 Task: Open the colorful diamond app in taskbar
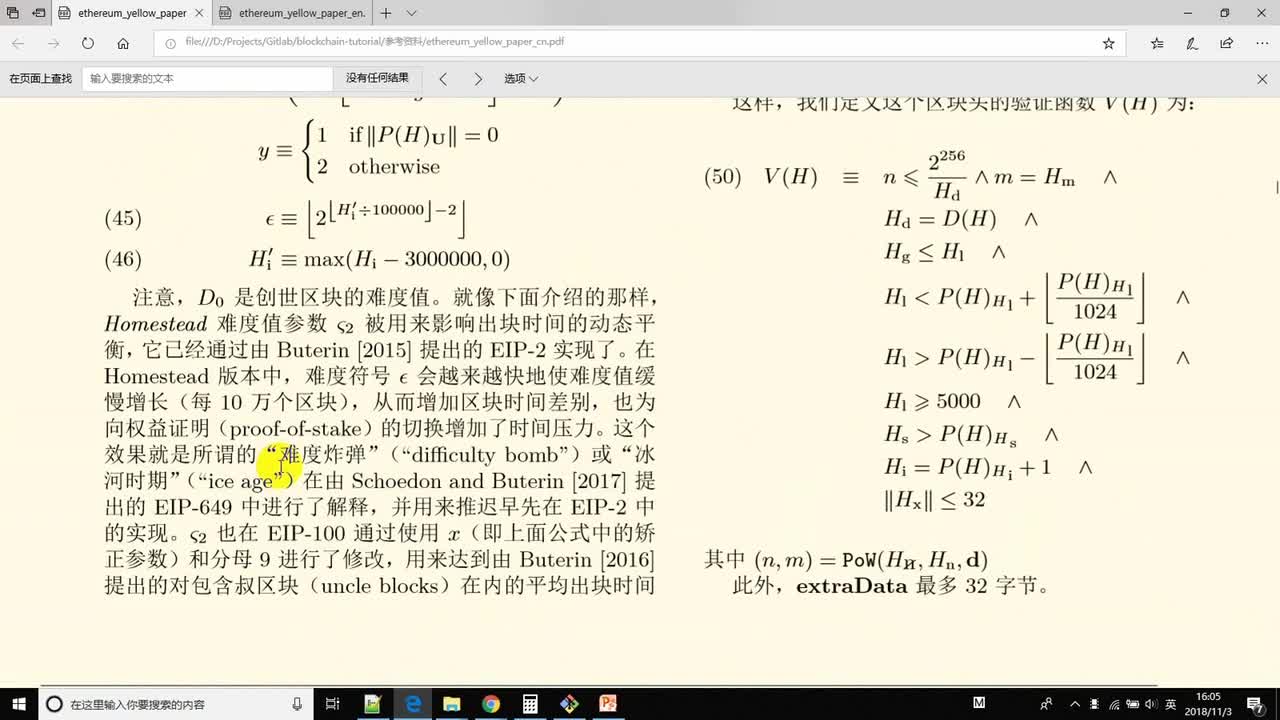coord(569,704)
